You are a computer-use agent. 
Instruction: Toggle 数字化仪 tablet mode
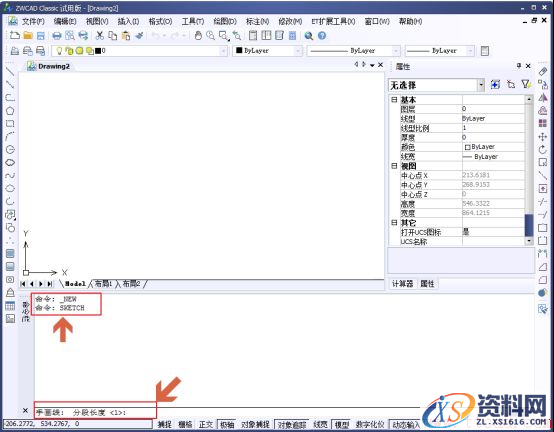click(x=370, y=424)
